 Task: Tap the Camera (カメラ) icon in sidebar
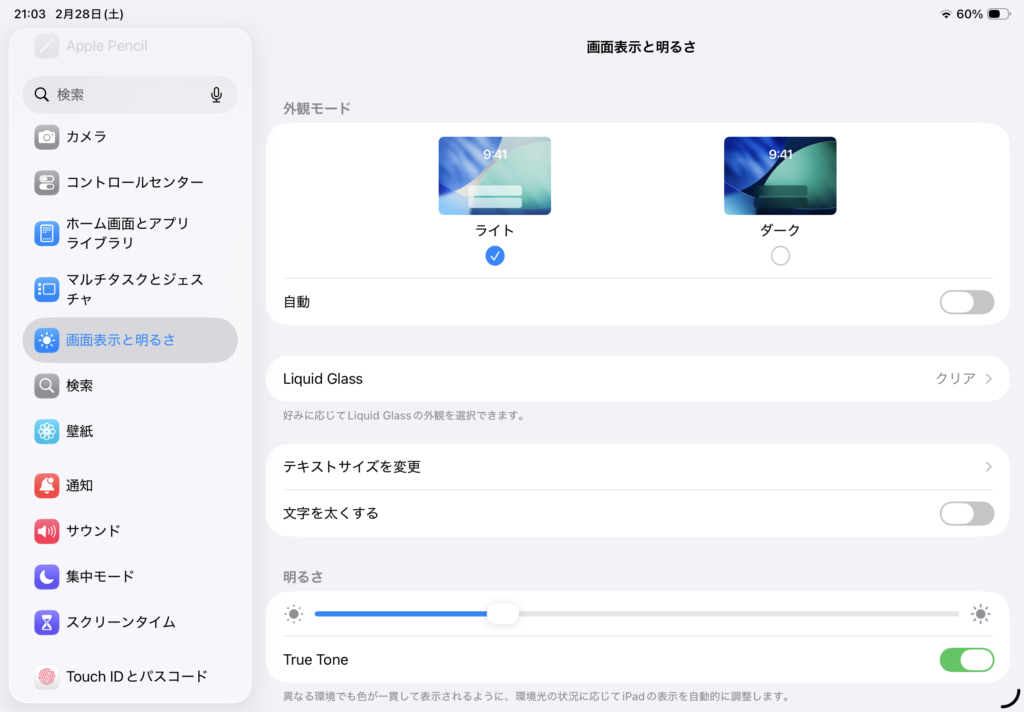(47, 137)
